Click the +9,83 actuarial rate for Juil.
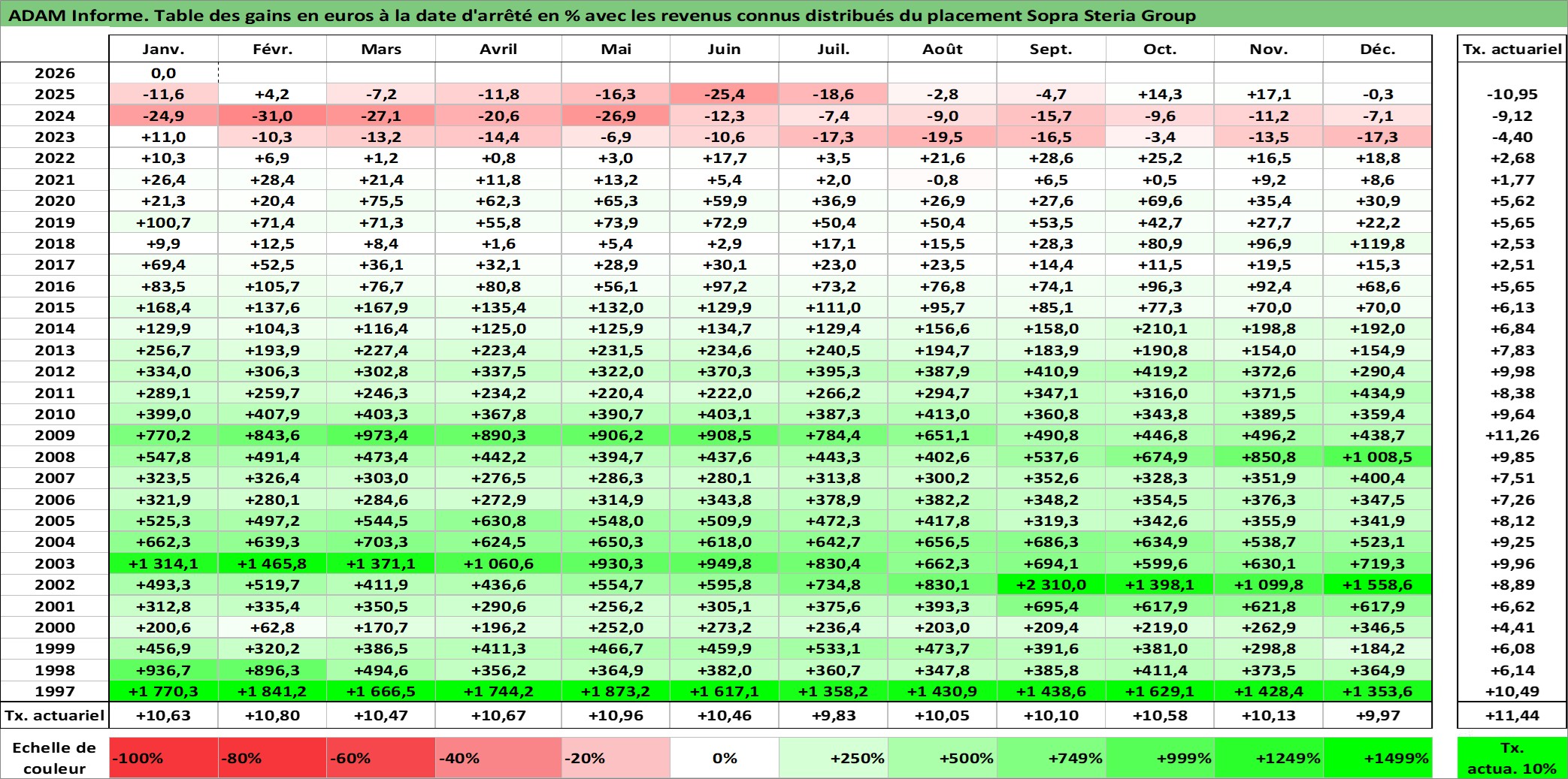1568x779 pixels. [x=834, y=715]
